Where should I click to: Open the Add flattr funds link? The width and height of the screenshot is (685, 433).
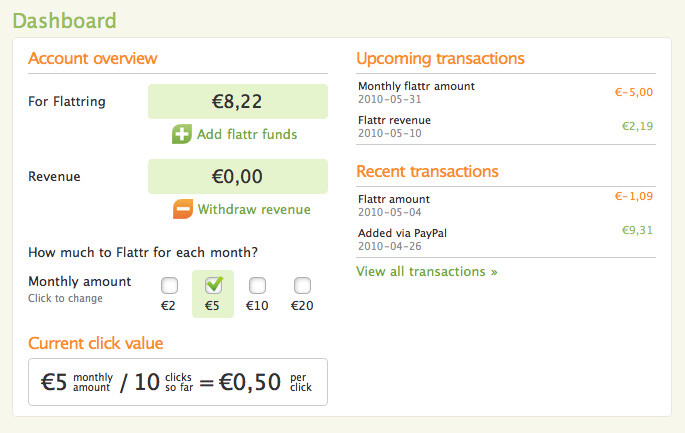[247, 134]
